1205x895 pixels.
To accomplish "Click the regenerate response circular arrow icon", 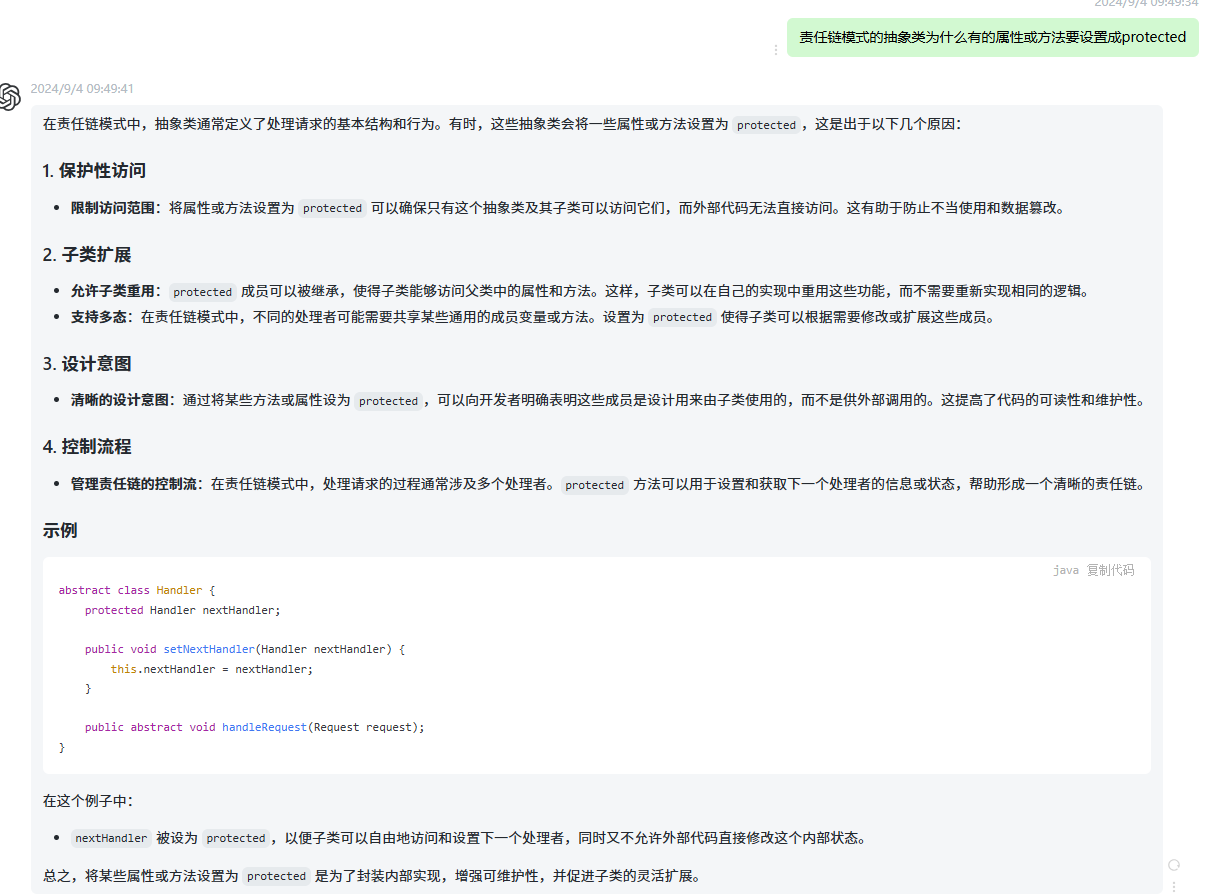I will [1174, 864].
